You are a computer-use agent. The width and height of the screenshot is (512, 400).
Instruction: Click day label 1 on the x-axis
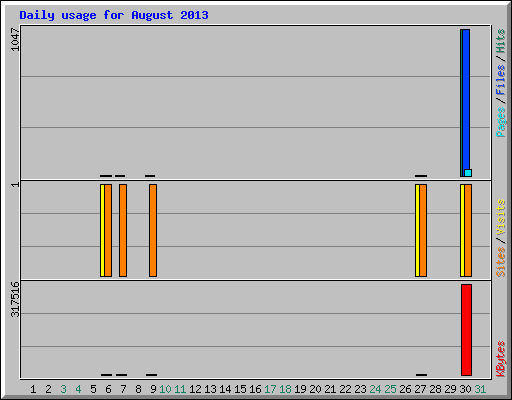(x=33, y=389)
